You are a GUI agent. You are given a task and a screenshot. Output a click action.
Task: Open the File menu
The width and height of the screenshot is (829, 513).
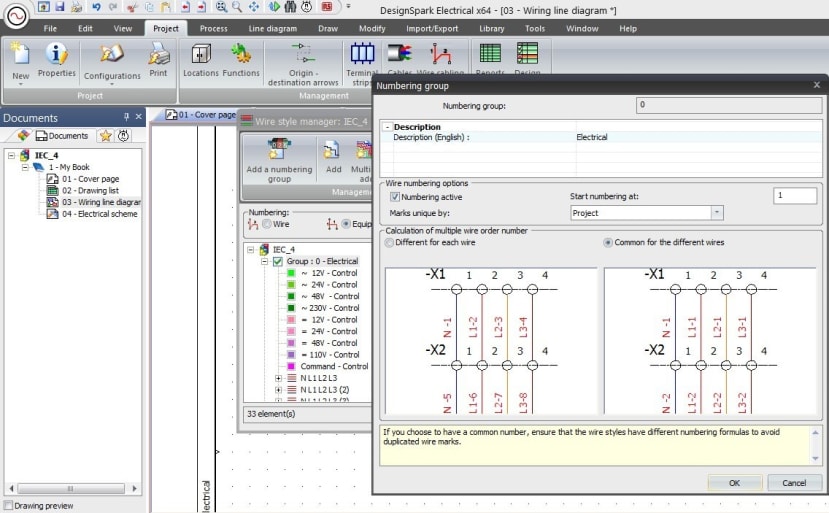click(50, 29)
